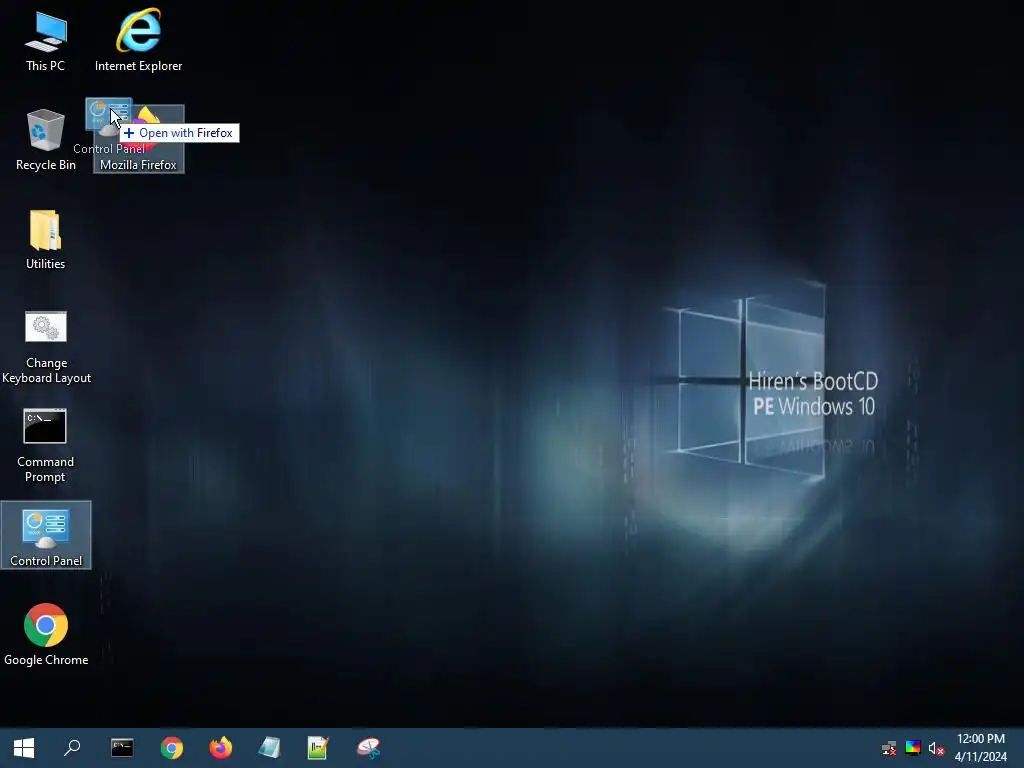The height and width of the screenshot is (768, 1024).
Task: Launch Firefox from the taskbar
Action: 221,748
